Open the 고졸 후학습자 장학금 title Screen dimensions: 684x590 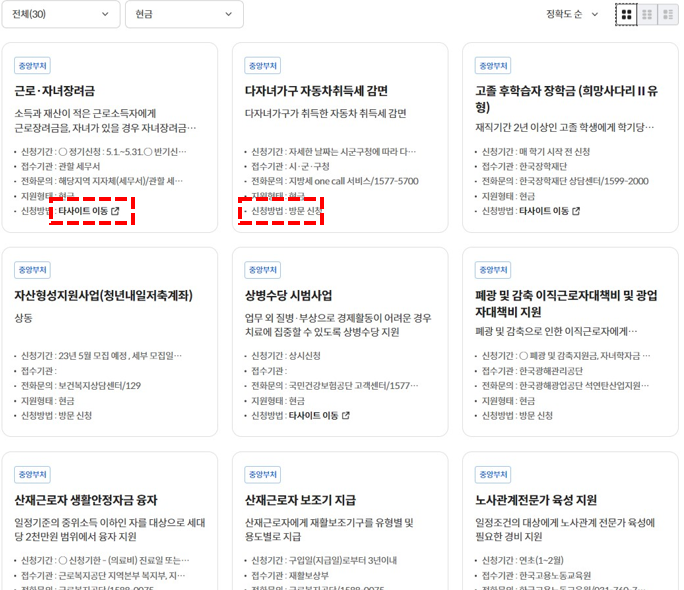tap(567, 99)
